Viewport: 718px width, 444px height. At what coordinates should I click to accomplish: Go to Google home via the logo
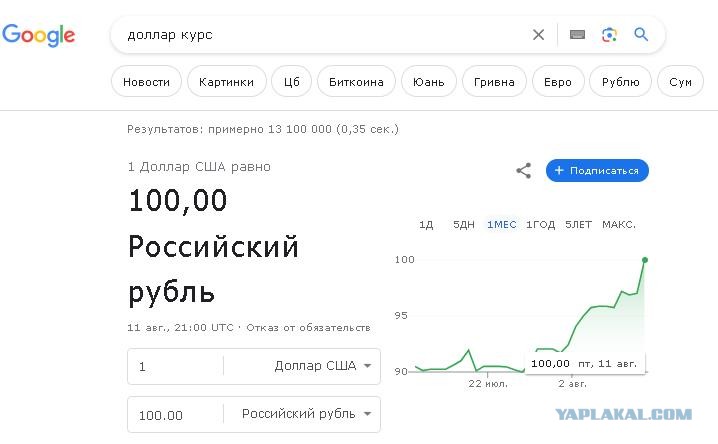click(38, 36)
